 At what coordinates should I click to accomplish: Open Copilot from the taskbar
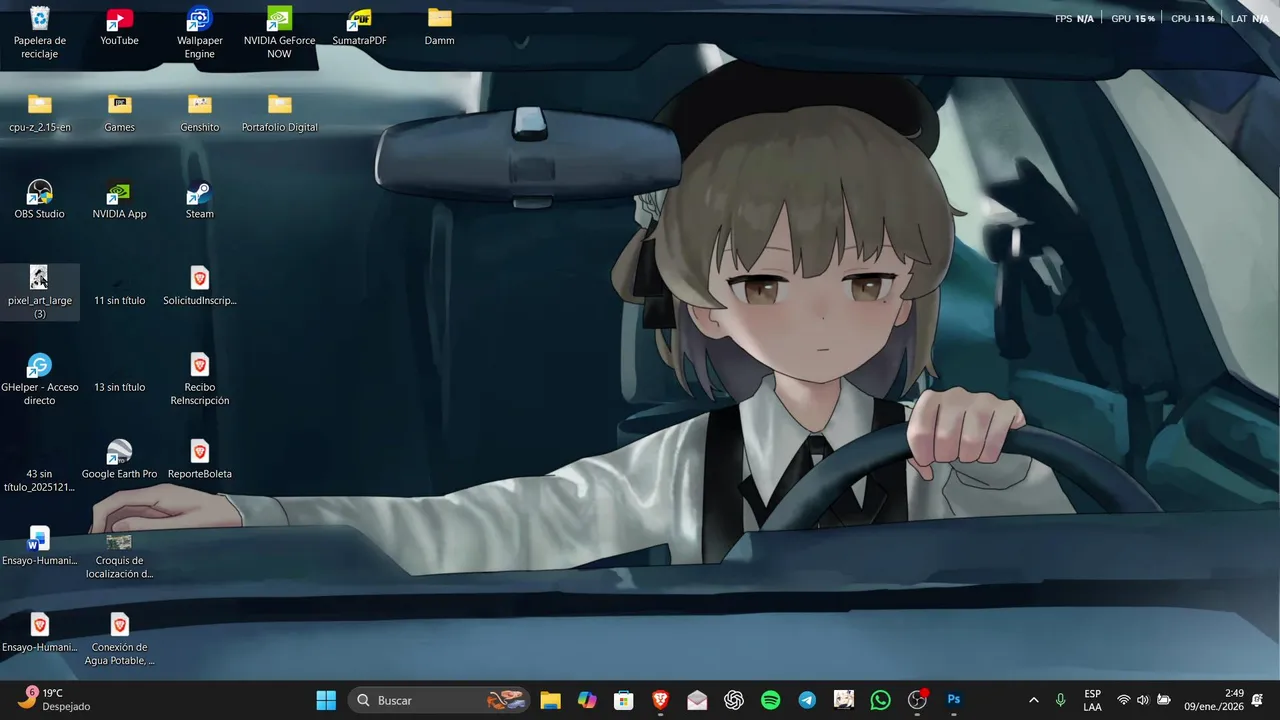(x=587, y=700)
